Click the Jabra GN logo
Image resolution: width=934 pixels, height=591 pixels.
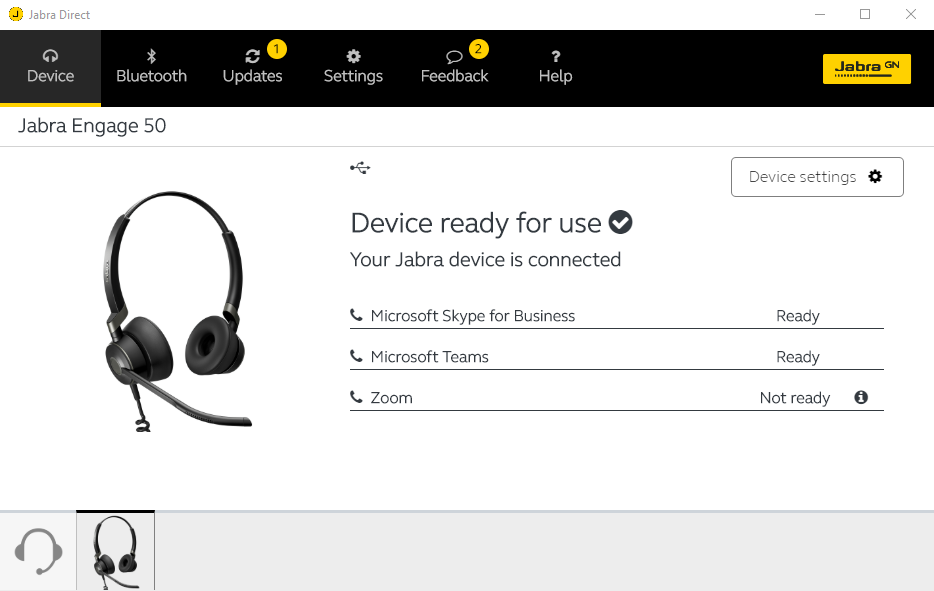[867, 69]
